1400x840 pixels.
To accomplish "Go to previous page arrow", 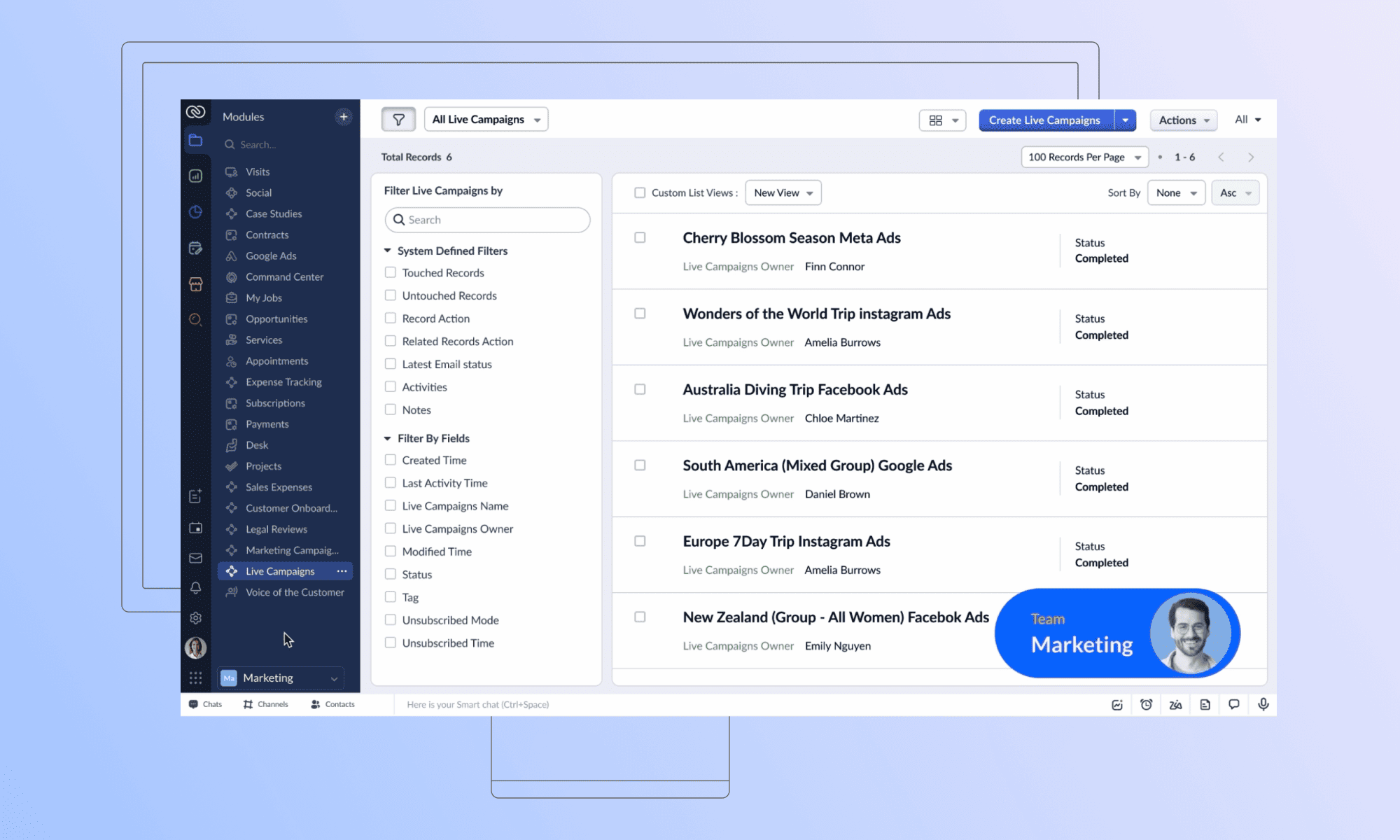I will click(x=1221, y=157).
